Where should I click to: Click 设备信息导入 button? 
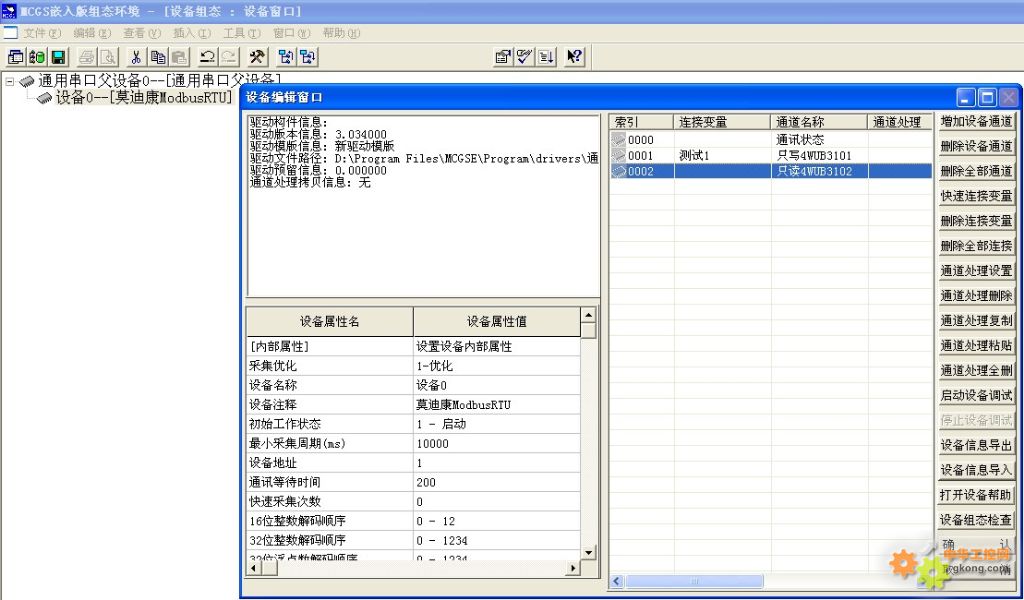pyautogui.click(x=976, y=470)
